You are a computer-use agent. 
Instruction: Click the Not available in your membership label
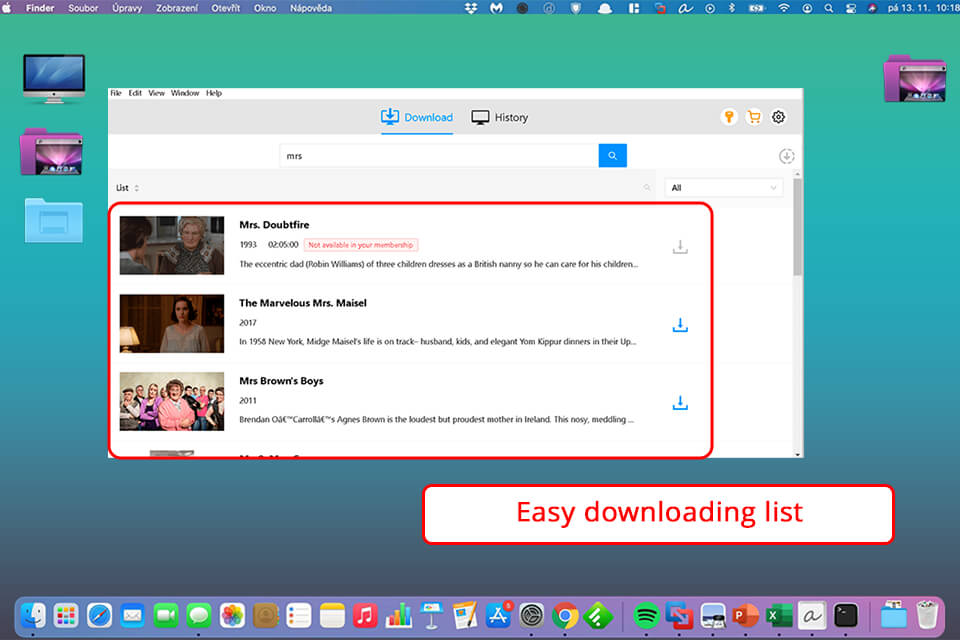(361, 245)
